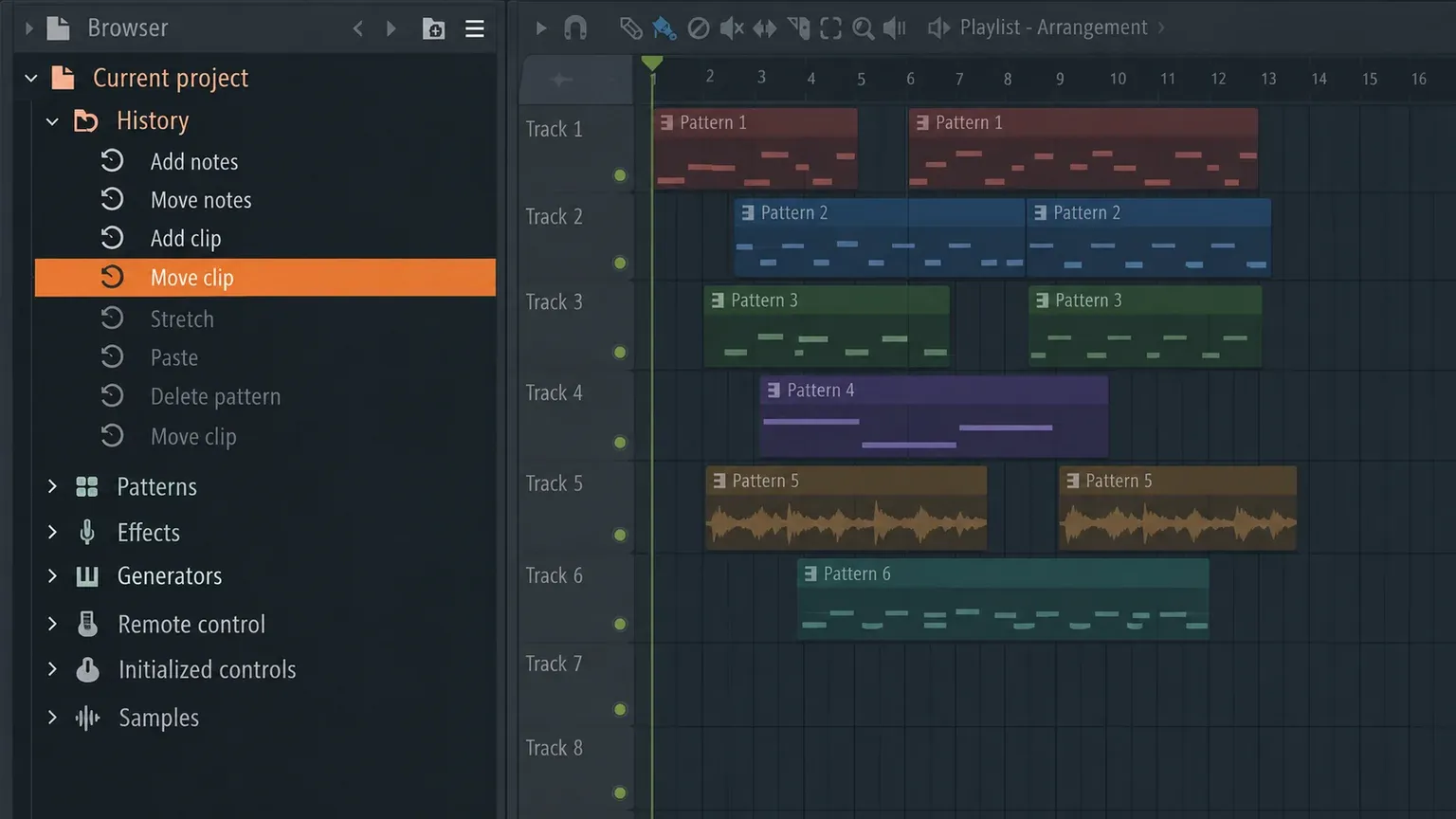
Task: Activate the Playback speaker tool
Action: click(x=895, y=28)
